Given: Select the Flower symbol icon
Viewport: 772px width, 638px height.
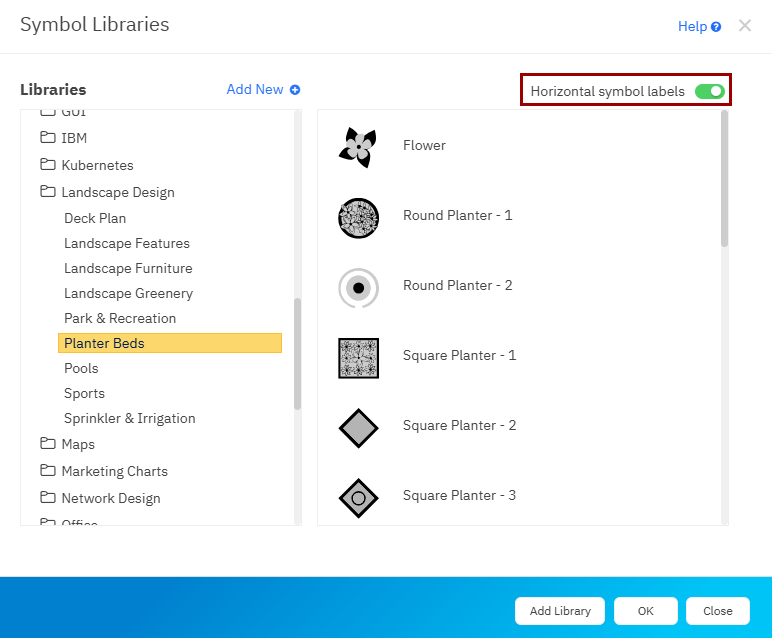Looking at the screenshot, I should click(x=357, y=147).
